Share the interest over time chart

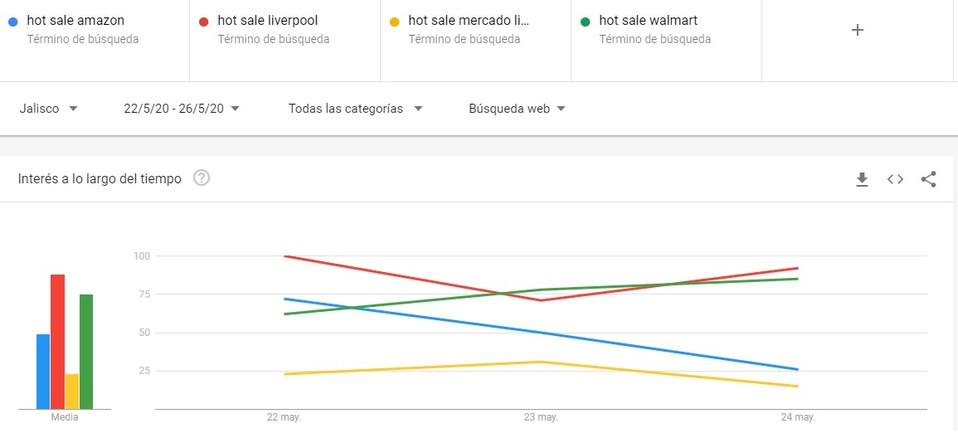(x=928, y=179)
